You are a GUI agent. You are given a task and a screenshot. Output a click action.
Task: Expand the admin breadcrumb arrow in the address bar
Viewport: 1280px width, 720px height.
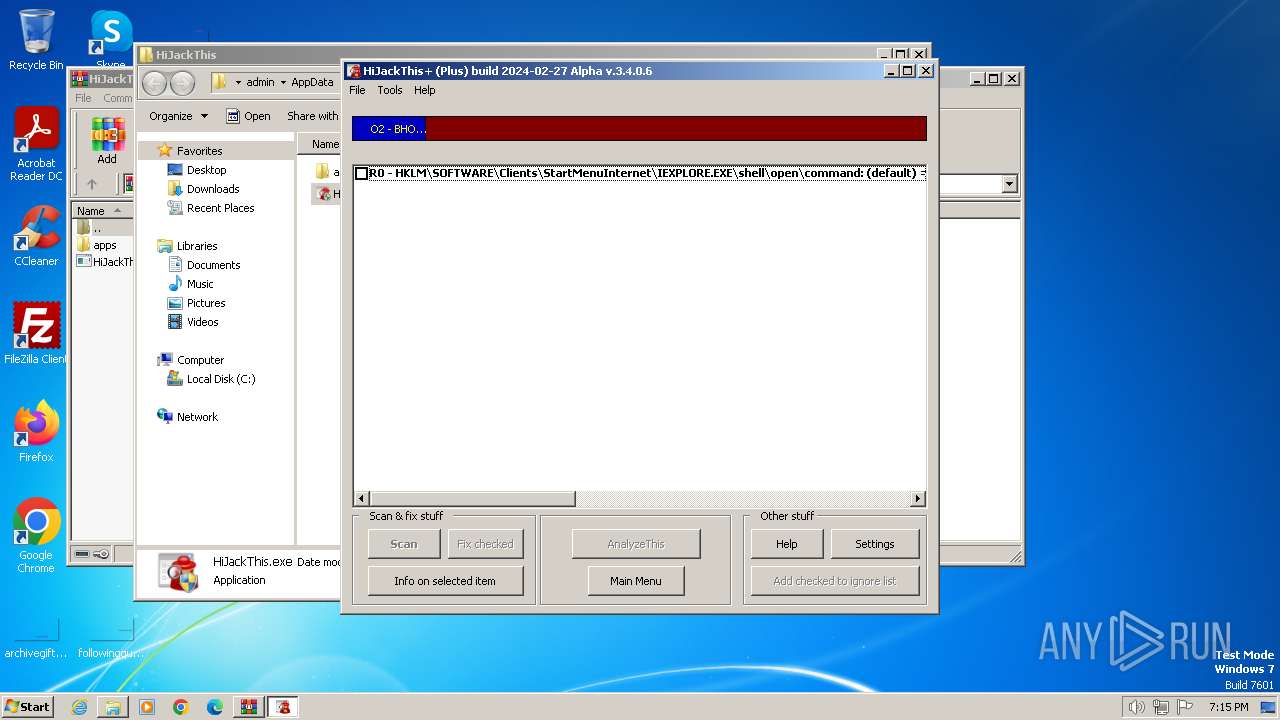tap(283, 83)
